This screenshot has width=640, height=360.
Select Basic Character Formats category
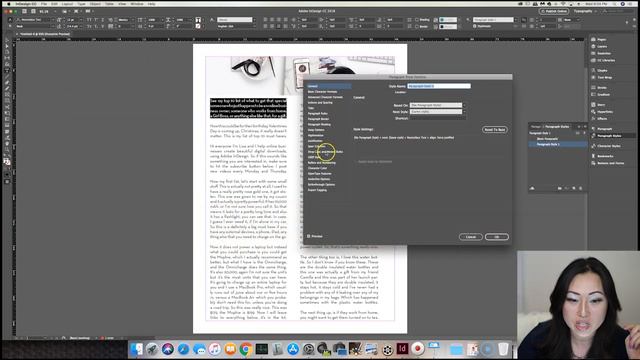[322, 92]
